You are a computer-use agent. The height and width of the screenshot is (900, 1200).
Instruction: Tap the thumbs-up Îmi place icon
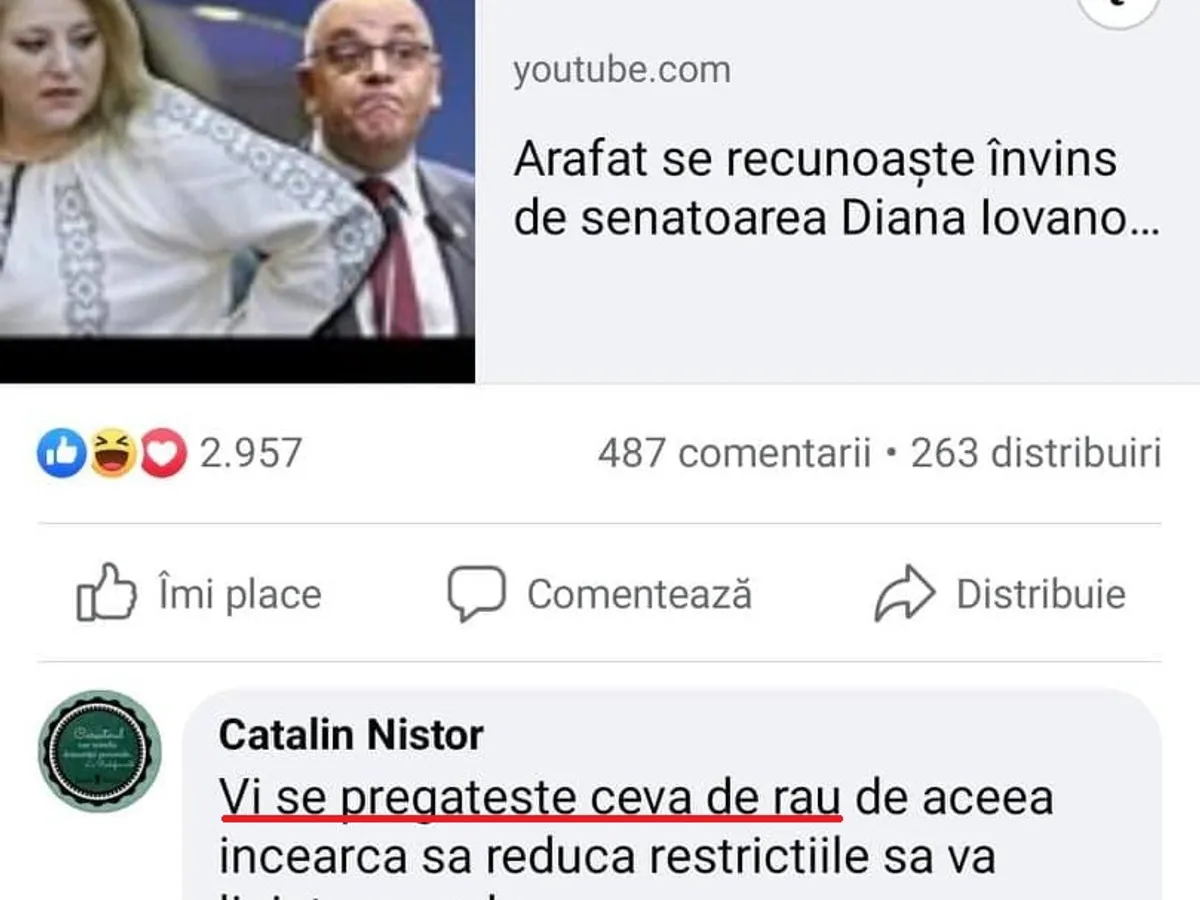click(x=106, y=593)
